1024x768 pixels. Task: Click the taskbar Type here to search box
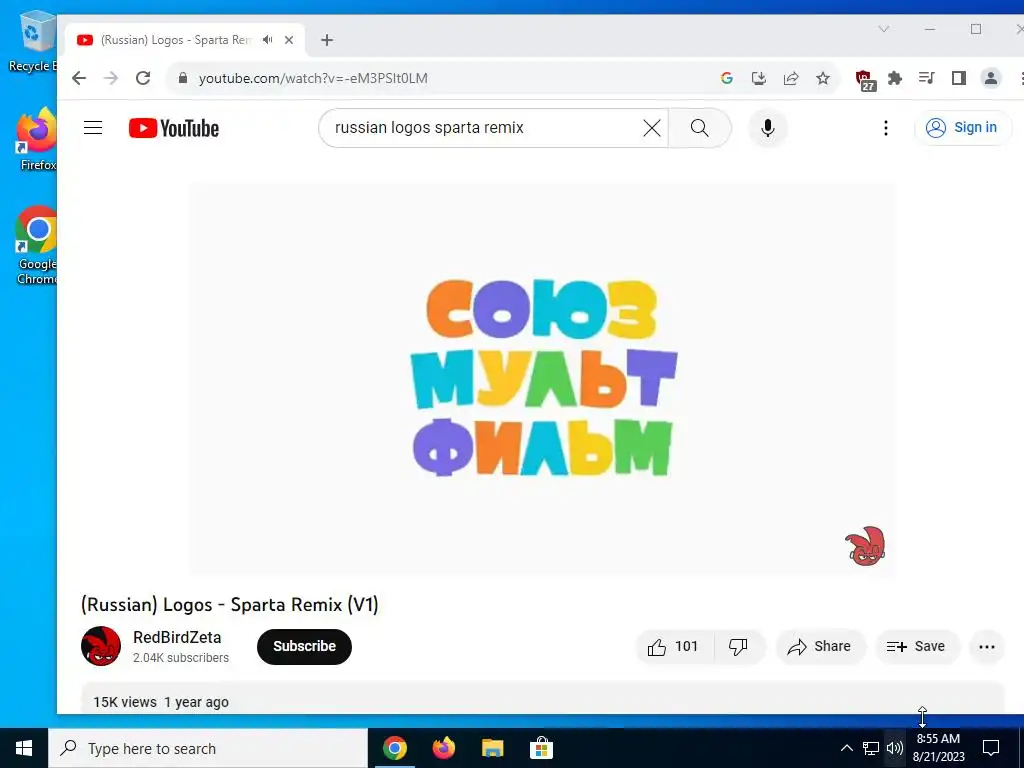(208, 748)
